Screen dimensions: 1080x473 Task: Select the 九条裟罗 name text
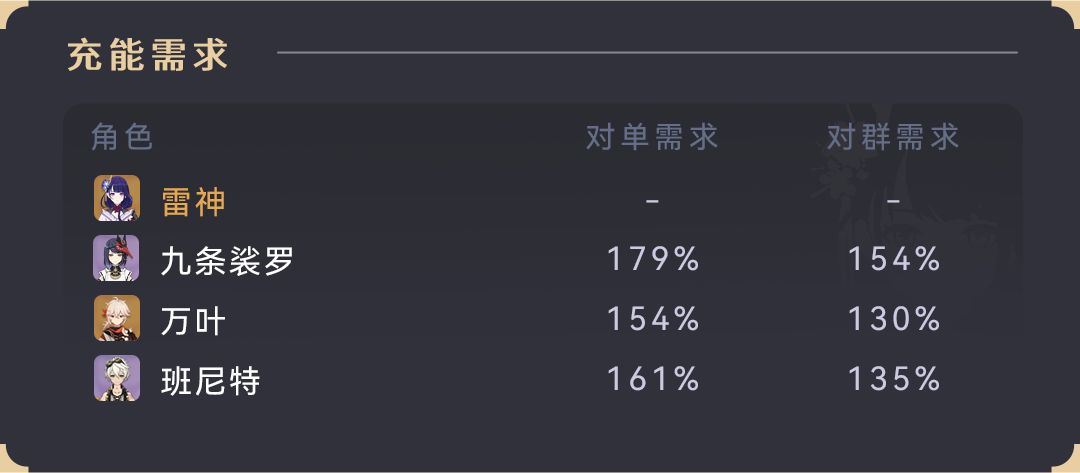(227, 261)
